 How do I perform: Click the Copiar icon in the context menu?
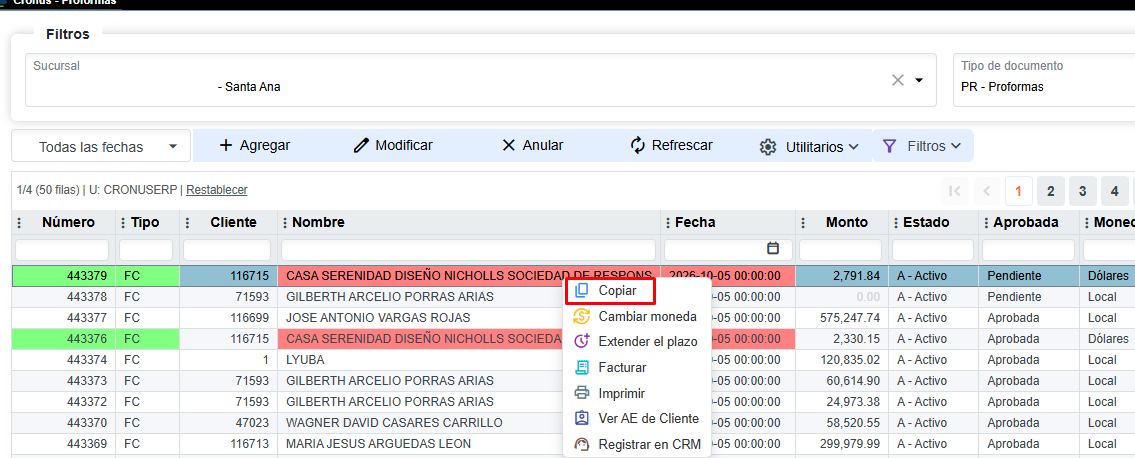pyautogui.click(x=581, y=290)
